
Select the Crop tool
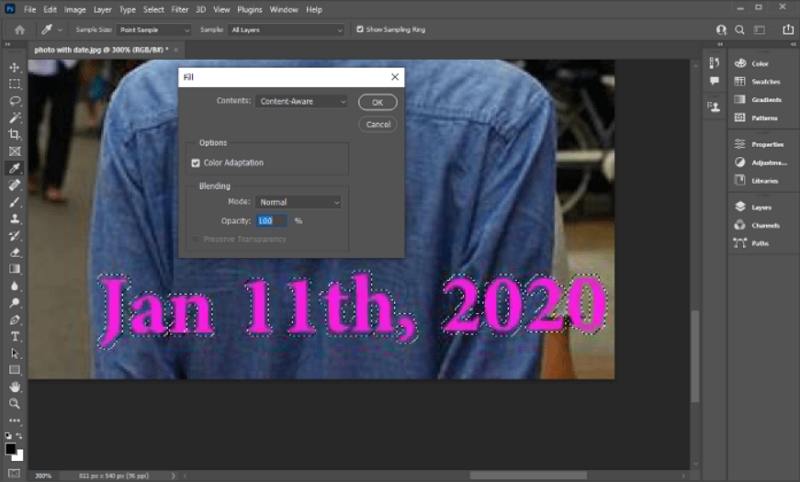(x=15, y=134)
